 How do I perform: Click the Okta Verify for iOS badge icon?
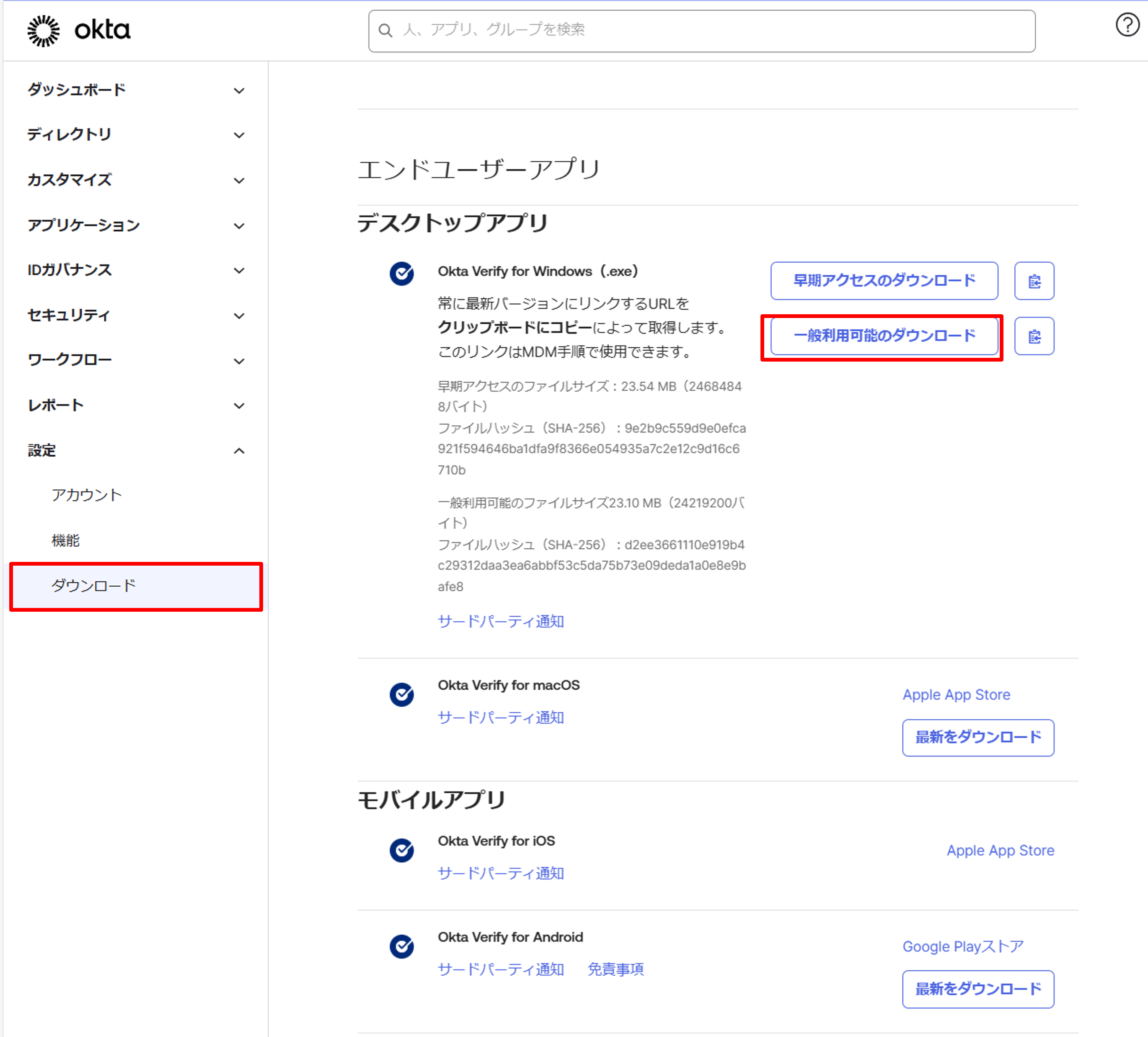[401, 851]
